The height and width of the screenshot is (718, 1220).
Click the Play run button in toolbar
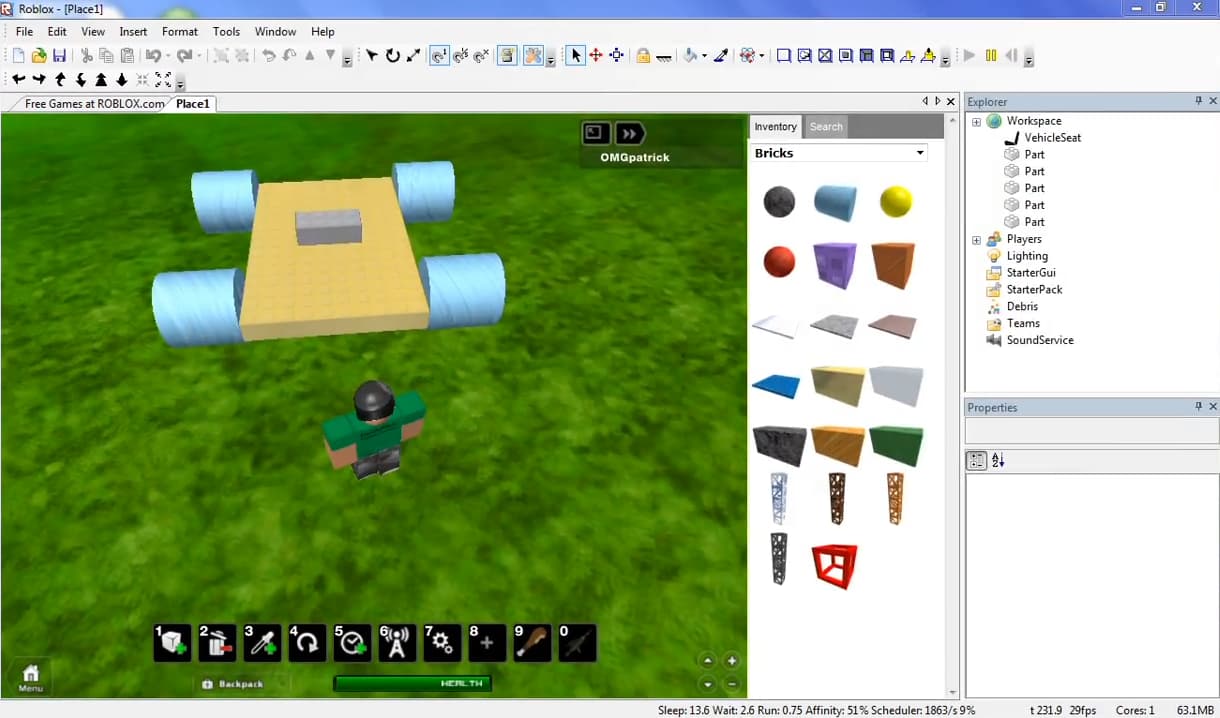969,56
